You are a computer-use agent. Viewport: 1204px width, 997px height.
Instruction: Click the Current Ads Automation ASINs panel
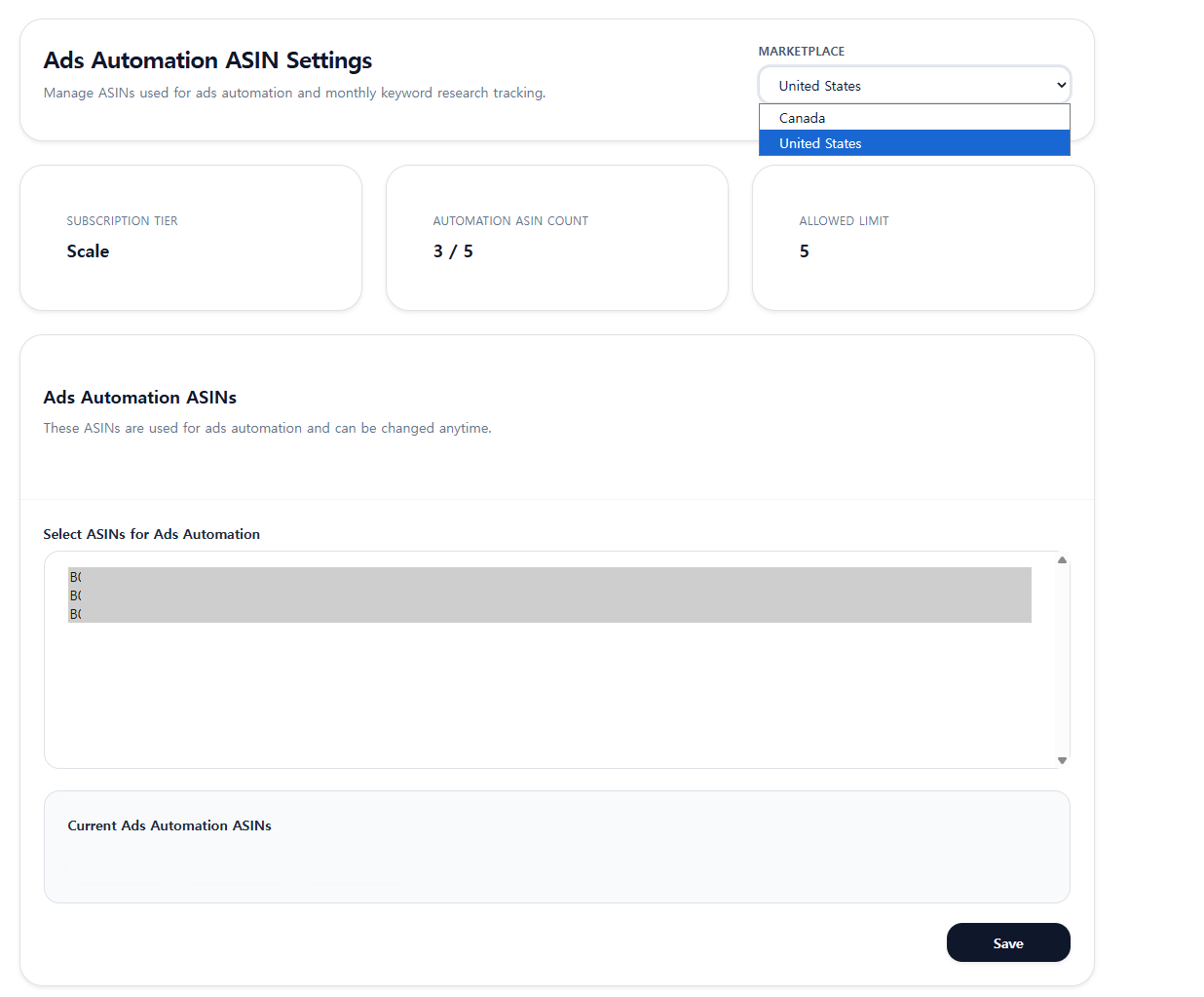[x=557, y=847]
